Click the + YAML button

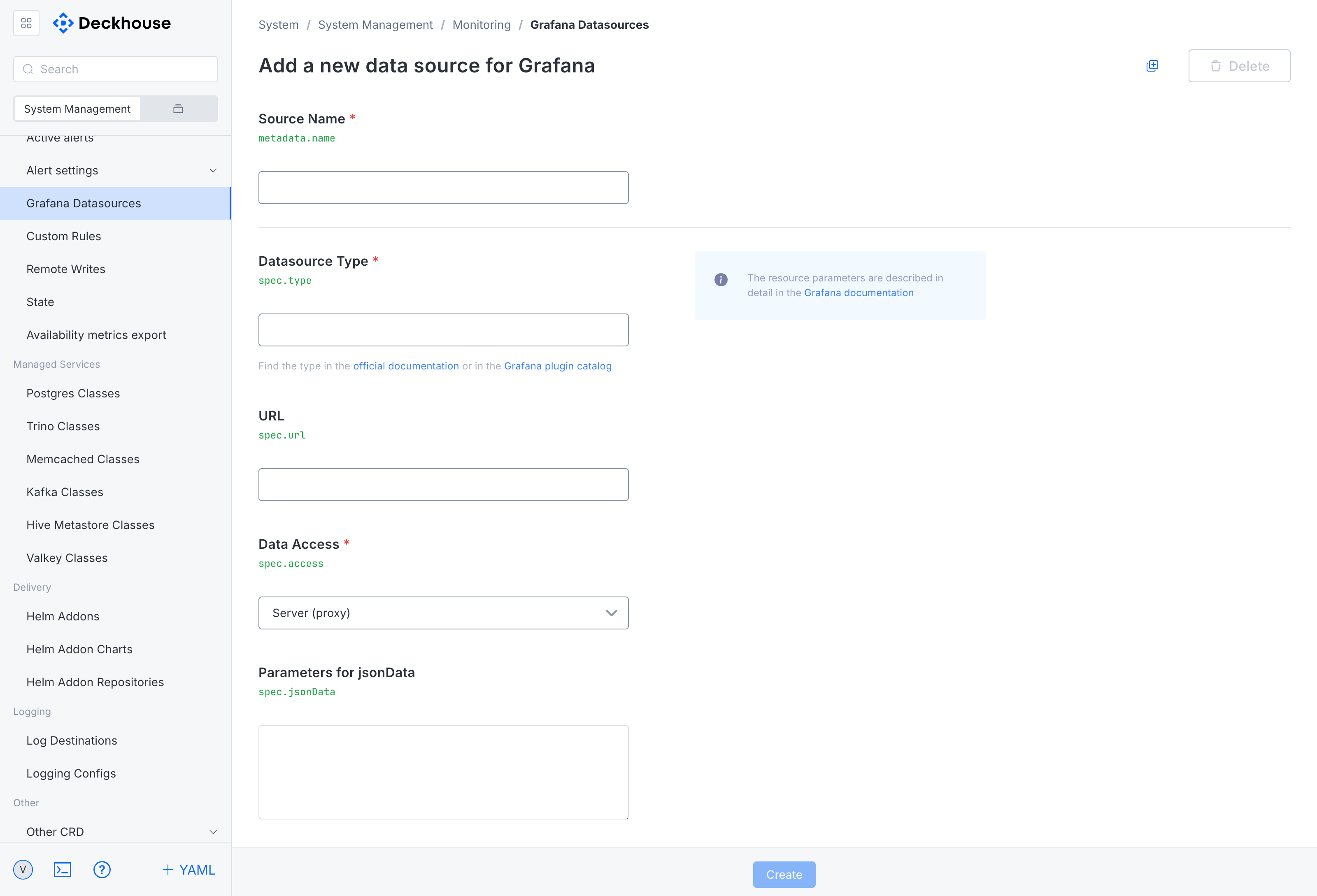tap(189, 869)
